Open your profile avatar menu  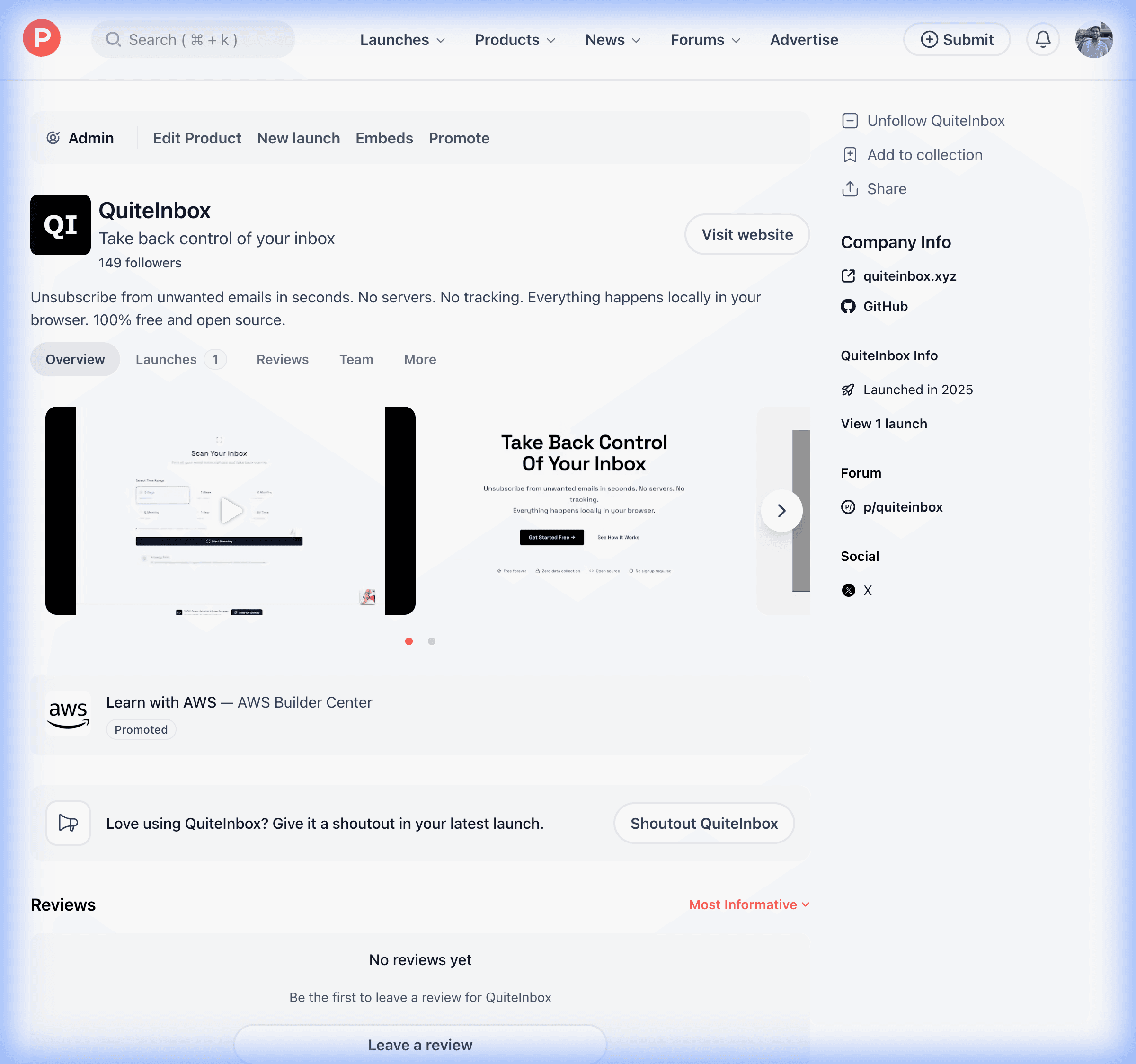tap(1093, 38)
